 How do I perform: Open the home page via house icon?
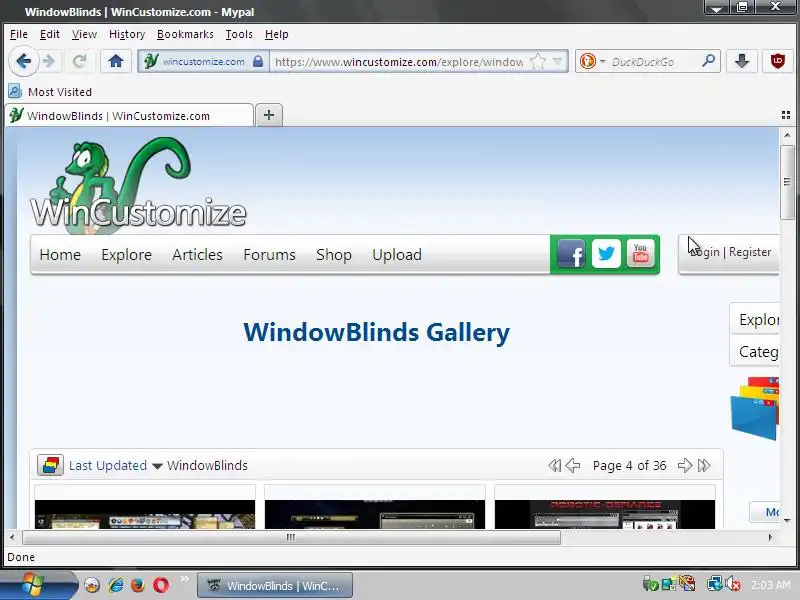(x=116, y=62)
